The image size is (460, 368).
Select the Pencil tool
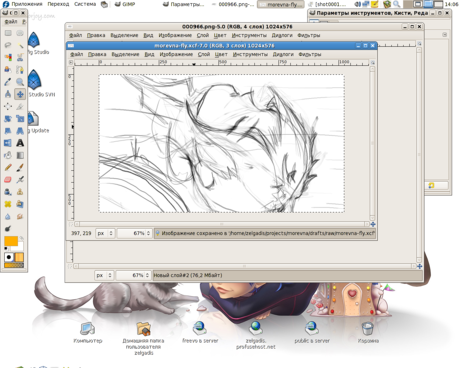pos(8,167)
